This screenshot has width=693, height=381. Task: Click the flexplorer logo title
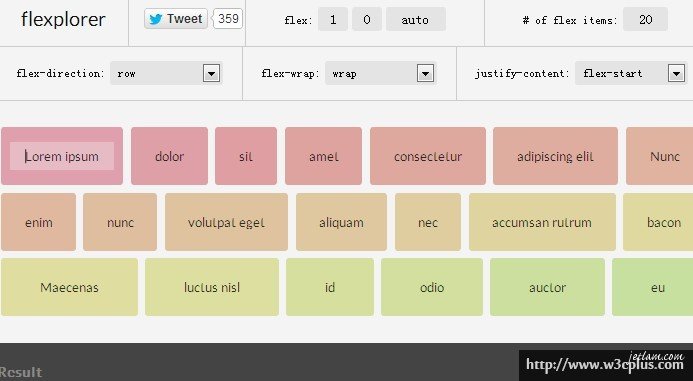pos(63,19)
